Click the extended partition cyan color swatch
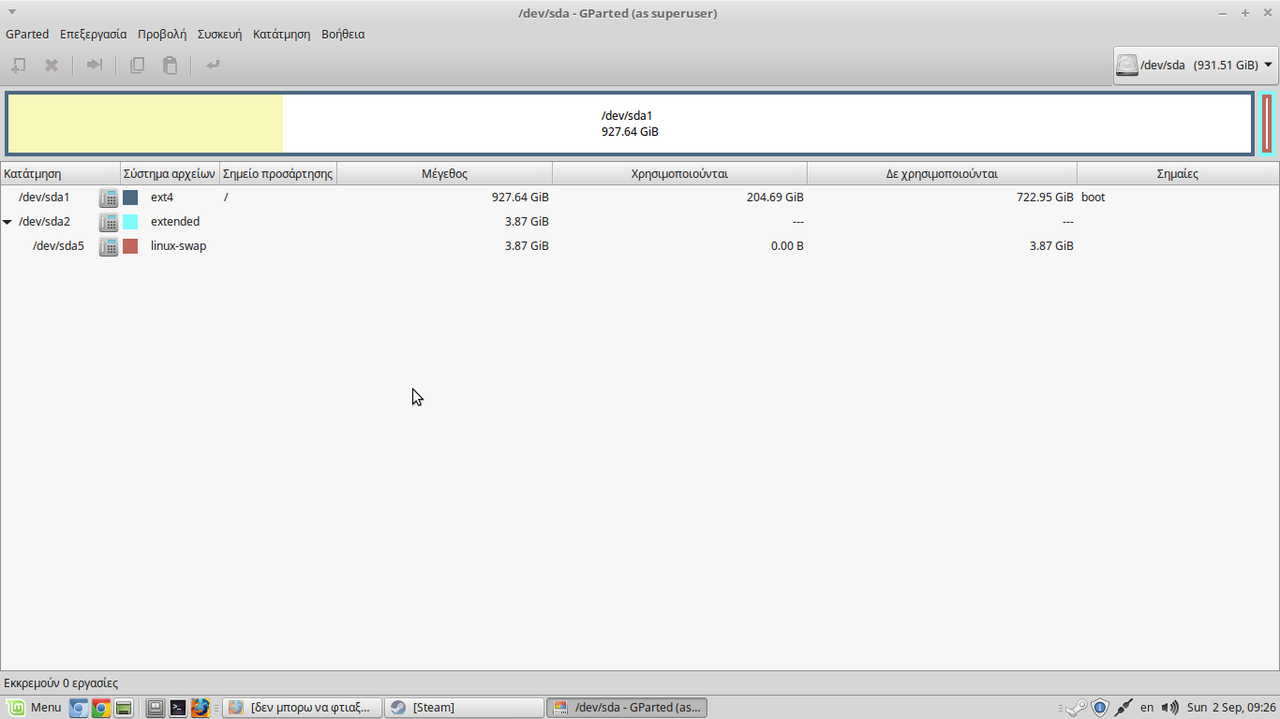This screenshot has width=1280, height=719. [x=130, y=221]
